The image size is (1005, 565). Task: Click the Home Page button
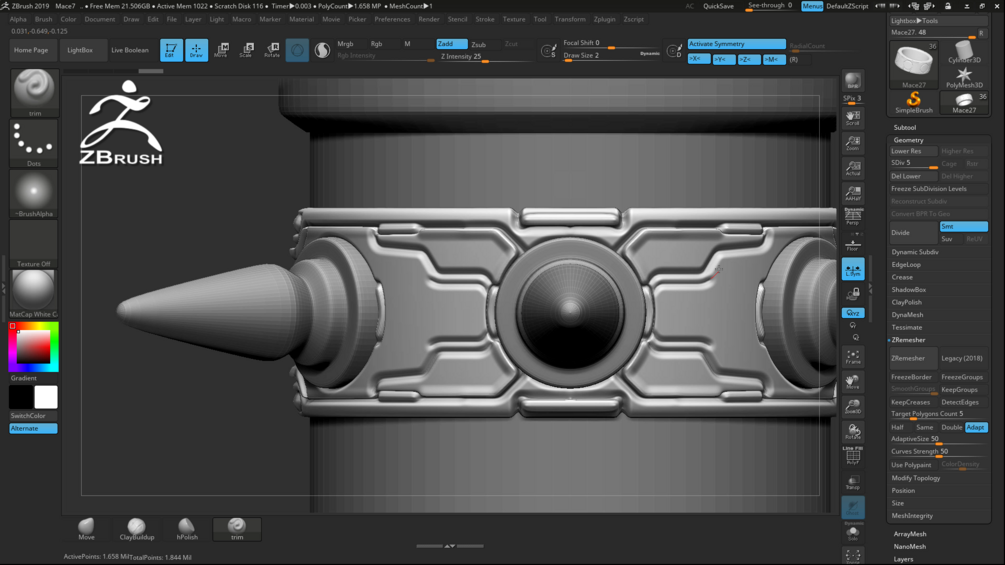click(31, 50)
